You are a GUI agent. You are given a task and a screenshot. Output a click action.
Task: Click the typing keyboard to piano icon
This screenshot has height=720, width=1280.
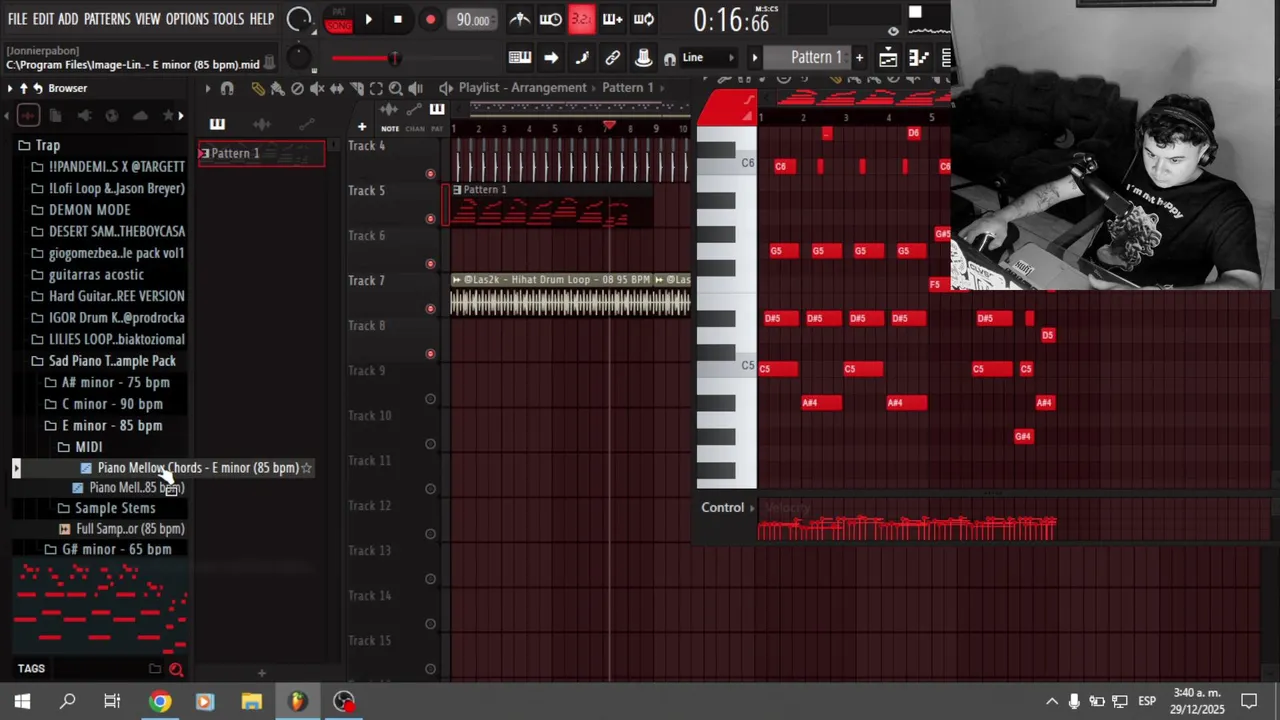519,58
